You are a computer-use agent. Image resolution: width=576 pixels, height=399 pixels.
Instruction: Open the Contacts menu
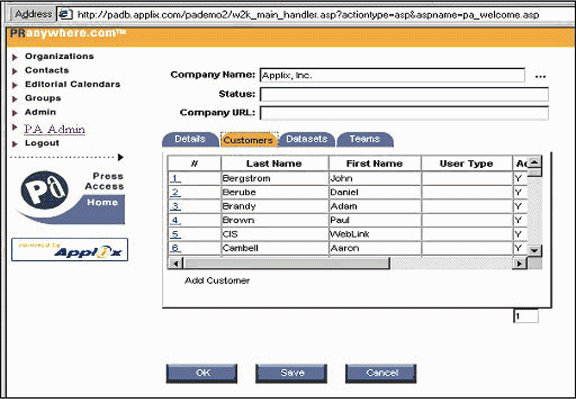[47, 70]
